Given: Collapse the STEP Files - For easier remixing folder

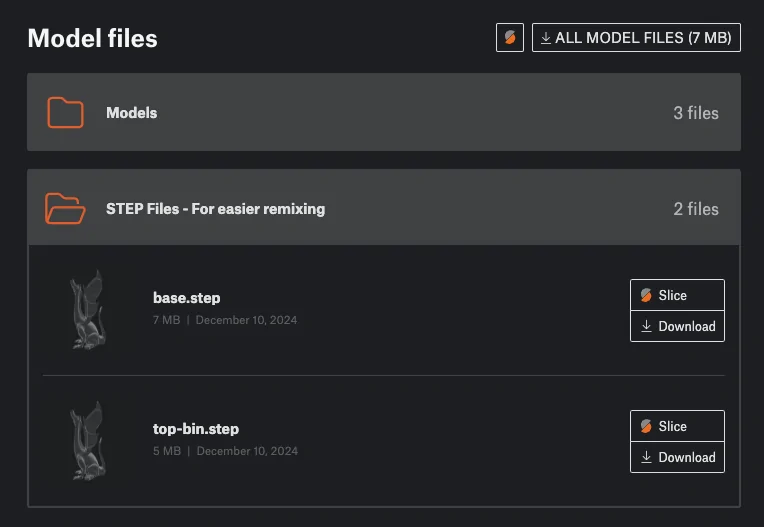Looking at the screenshot, I should (384, 207).
